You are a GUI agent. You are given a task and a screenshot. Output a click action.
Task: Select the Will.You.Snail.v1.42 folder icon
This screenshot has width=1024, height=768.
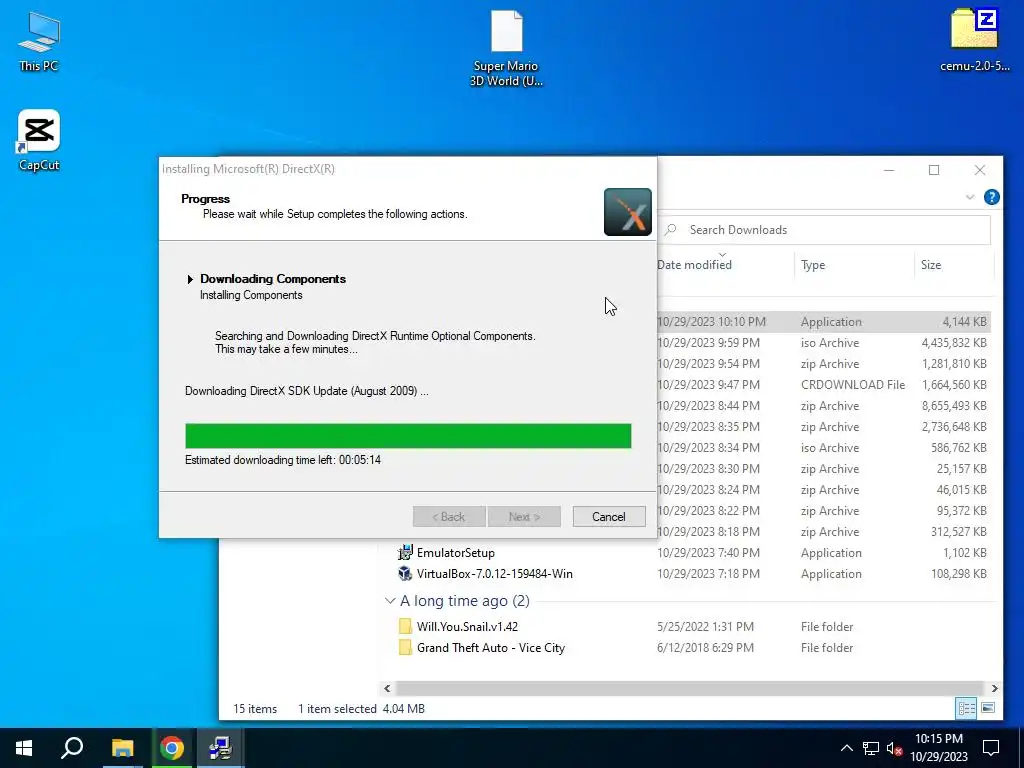pyautogui.click(x=405, y=626)
